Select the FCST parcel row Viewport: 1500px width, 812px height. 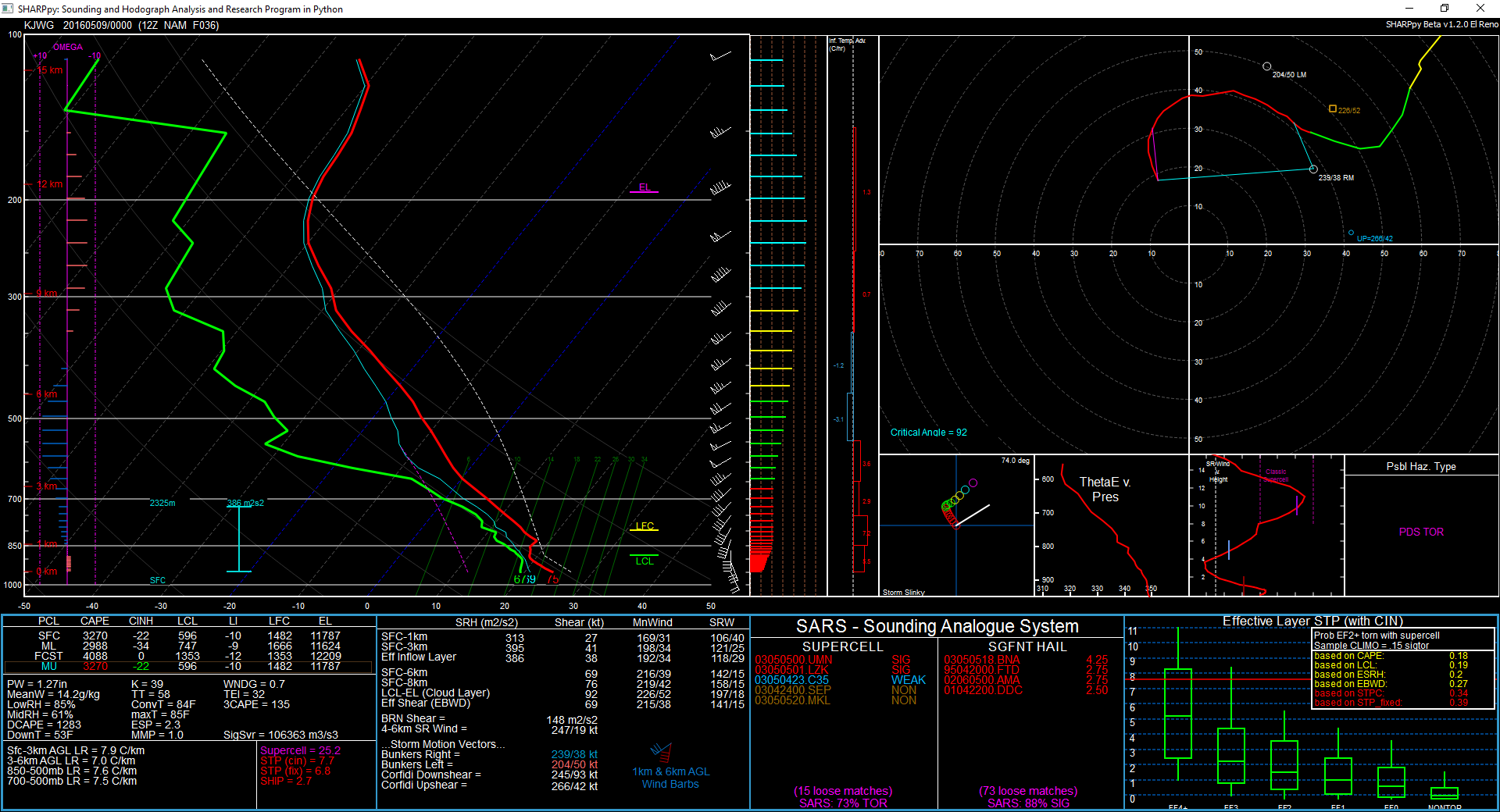pyautogui.click(x=187, y=656)
